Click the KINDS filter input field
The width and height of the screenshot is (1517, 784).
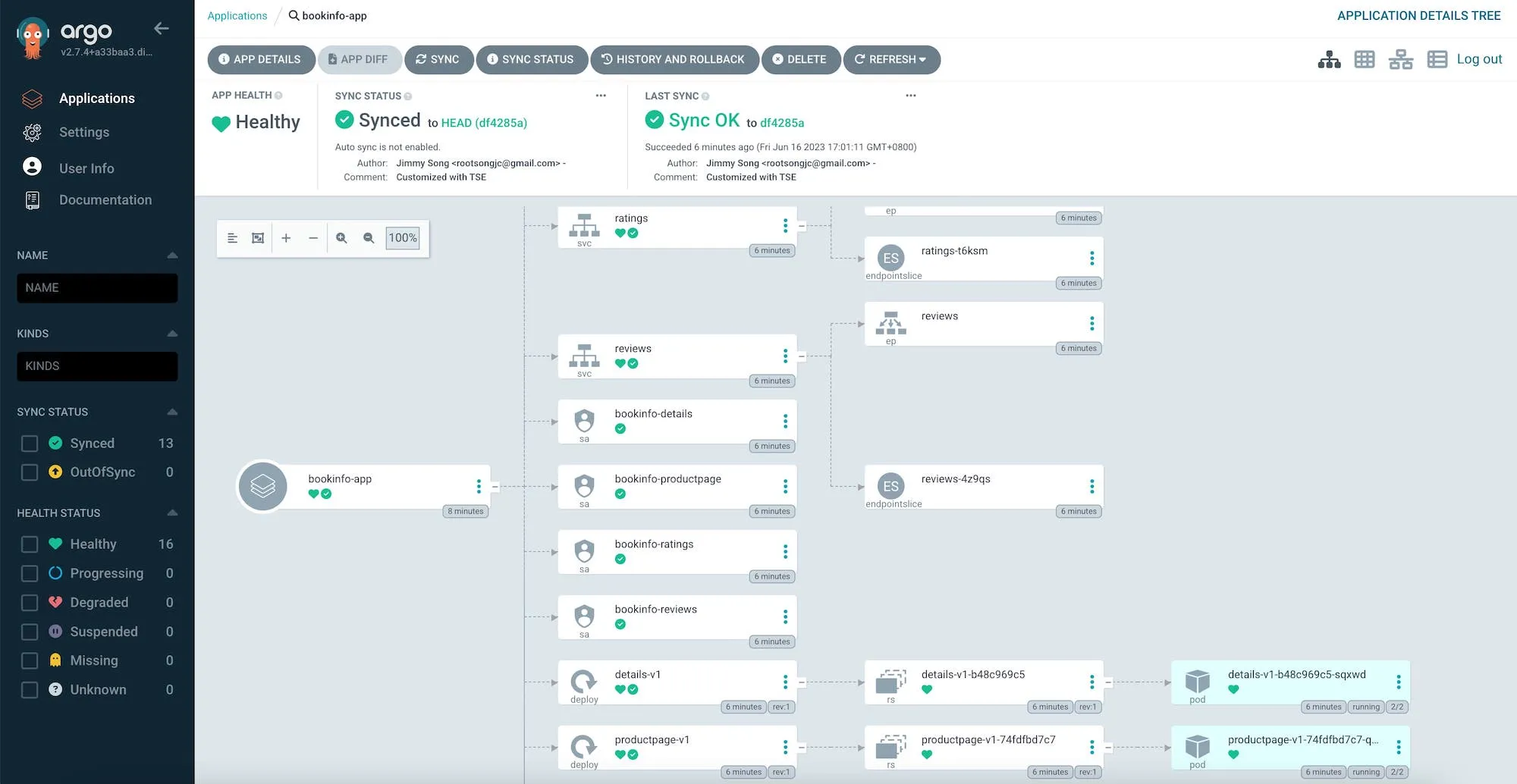[x=97, y=366]
